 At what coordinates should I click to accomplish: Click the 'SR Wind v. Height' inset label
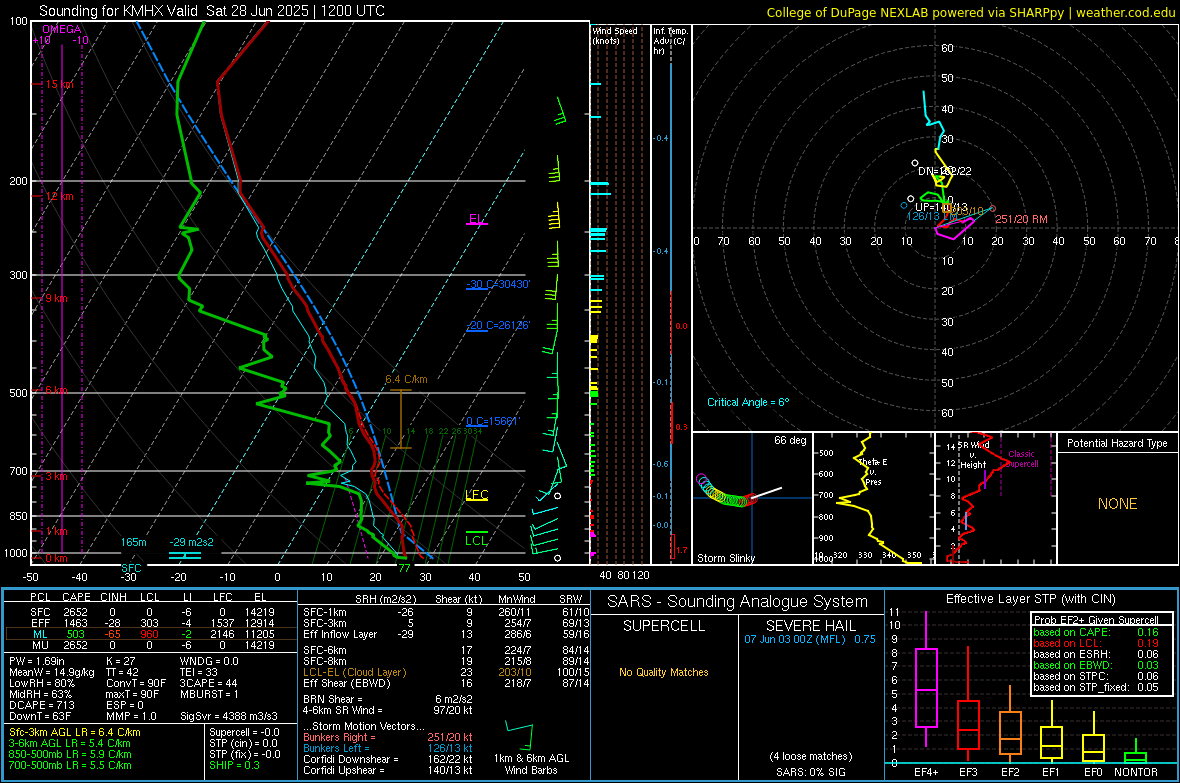pos(973,455)
